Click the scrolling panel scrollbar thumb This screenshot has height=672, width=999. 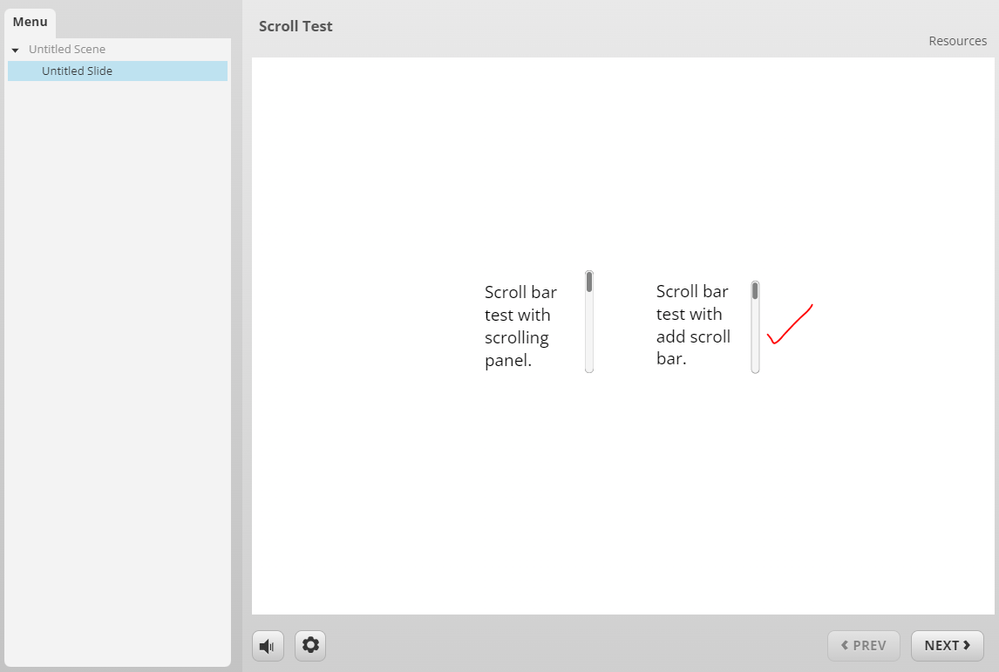click(589, 282)
